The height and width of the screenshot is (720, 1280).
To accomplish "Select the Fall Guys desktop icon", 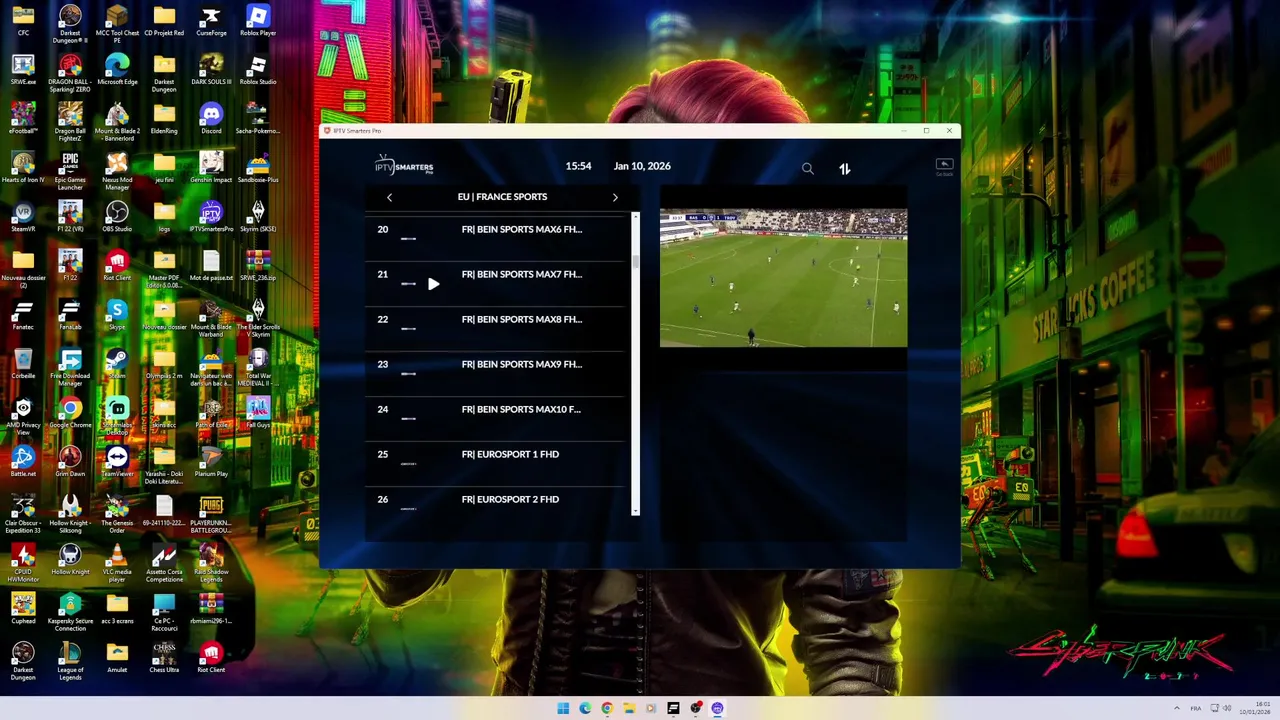I will 258,413.
